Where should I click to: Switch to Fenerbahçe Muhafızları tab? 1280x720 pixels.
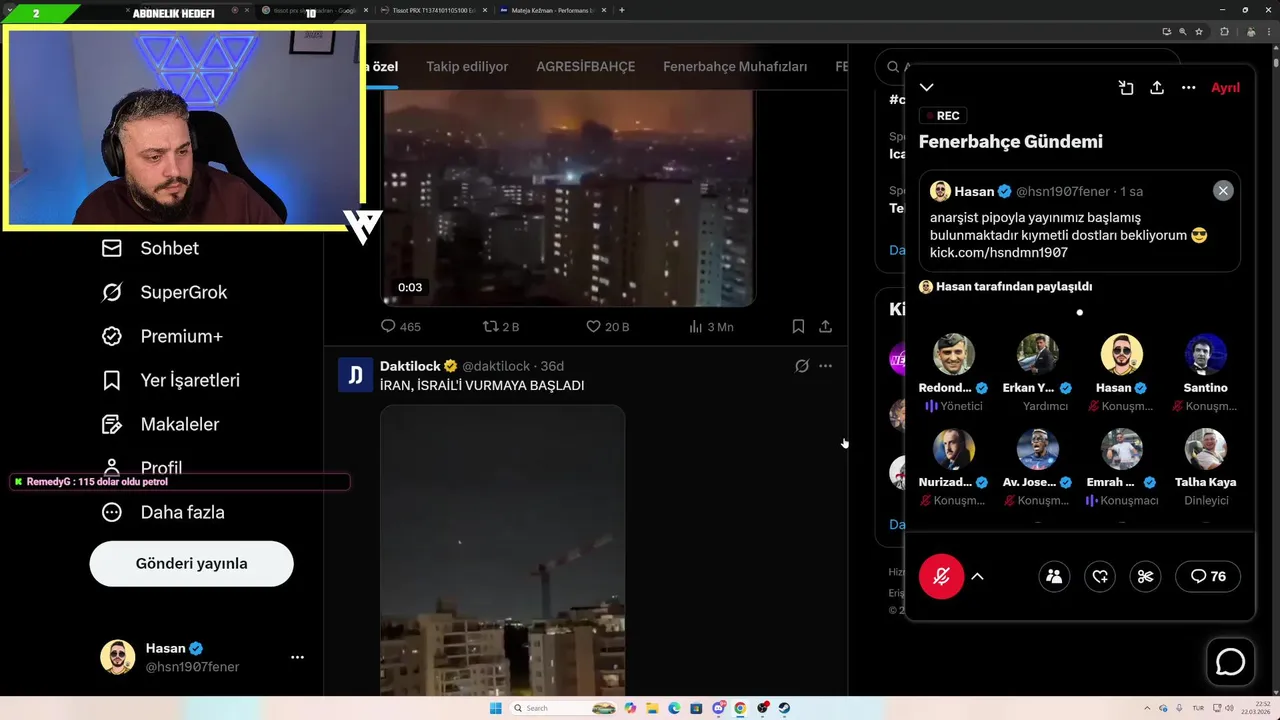tap(735, 67)
